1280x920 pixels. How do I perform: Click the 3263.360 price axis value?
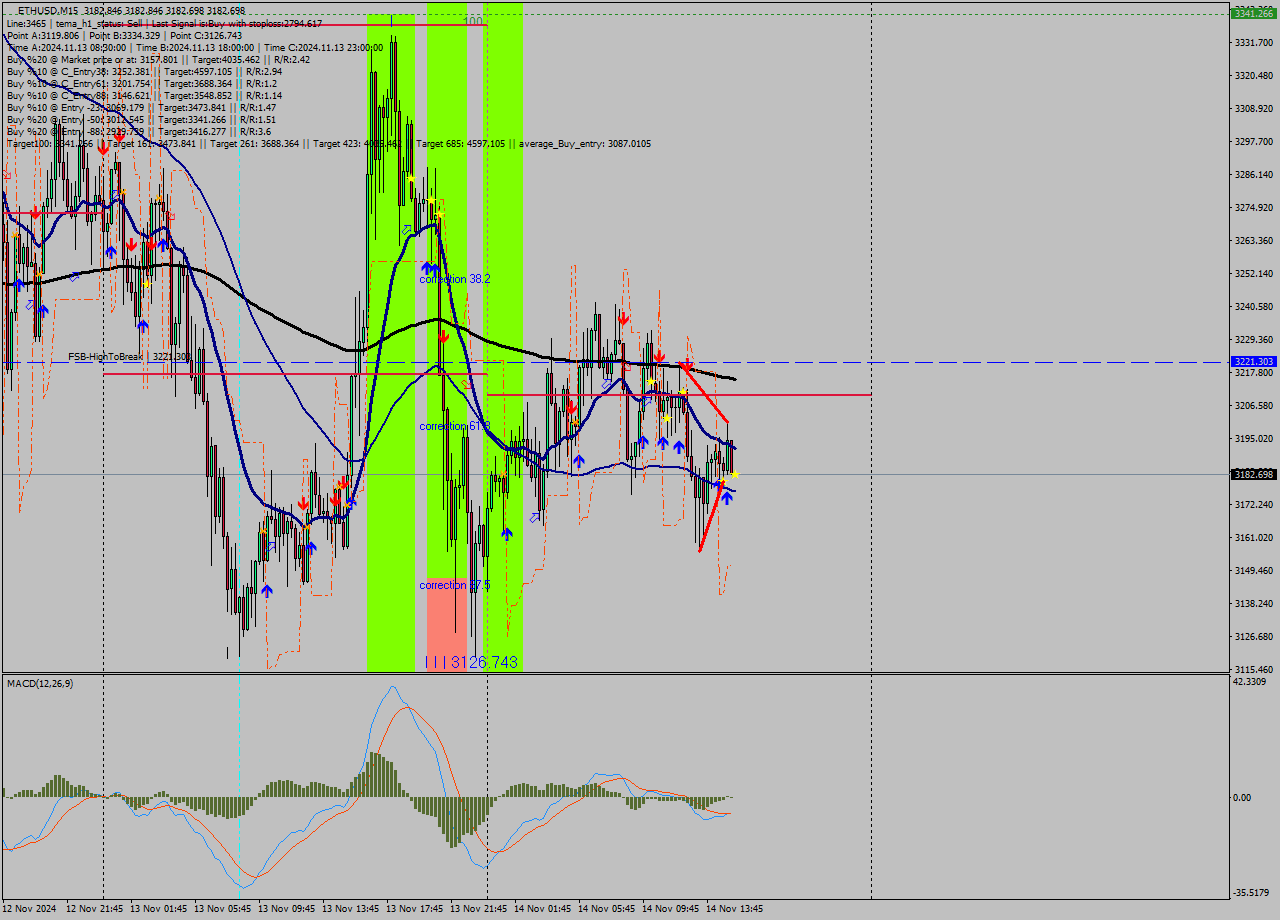click(x=1255, y=240)
